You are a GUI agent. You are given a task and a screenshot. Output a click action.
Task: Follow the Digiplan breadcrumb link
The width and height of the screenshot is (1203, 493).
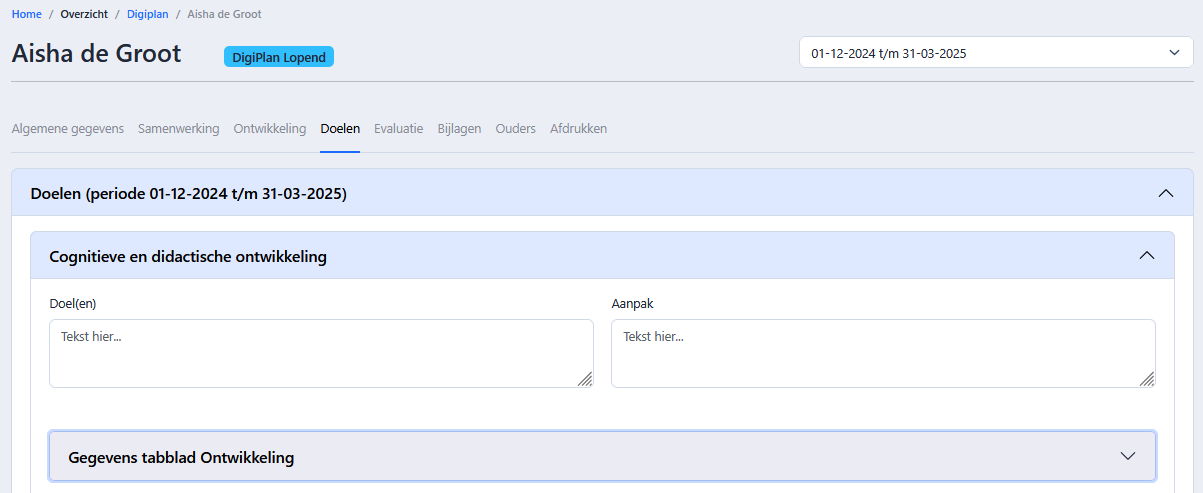coord(148,15)
